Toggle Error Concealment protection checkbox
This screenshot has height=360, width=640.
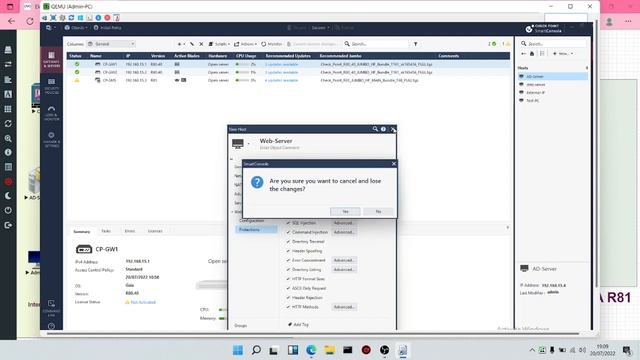pos(288,260)
